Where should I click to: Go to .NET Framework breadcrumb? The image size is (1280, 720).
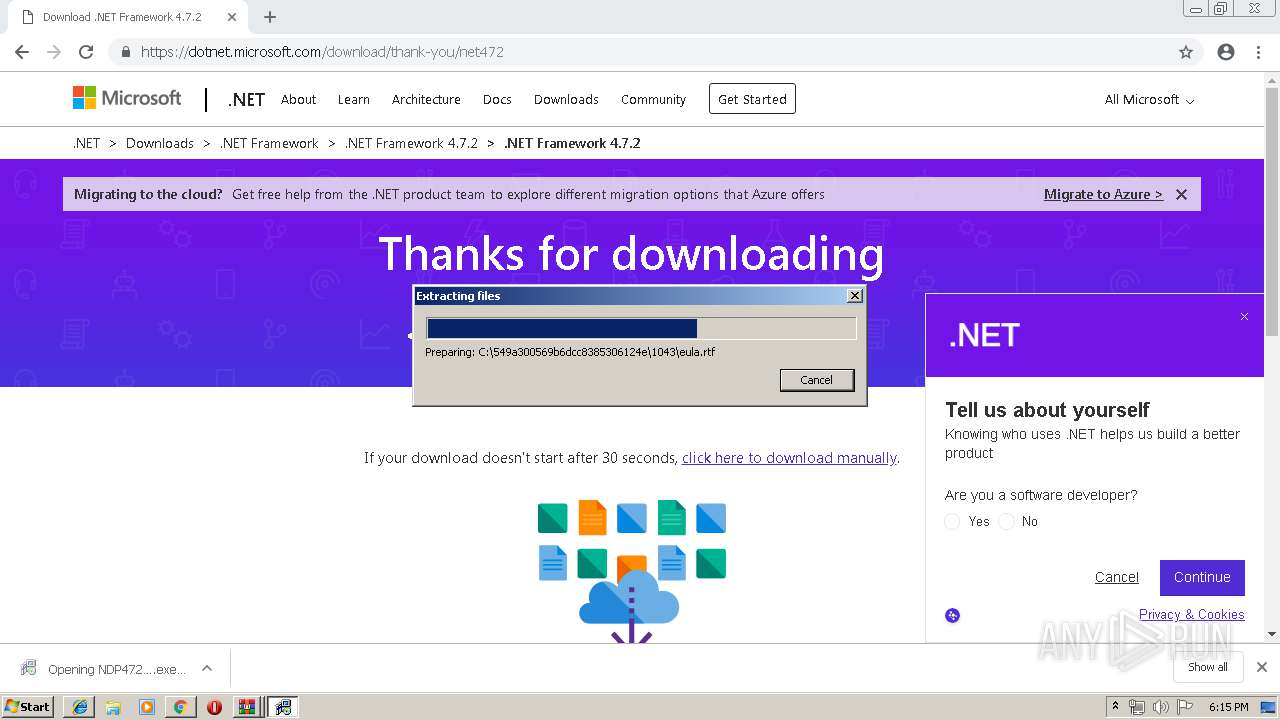(269, 143)
